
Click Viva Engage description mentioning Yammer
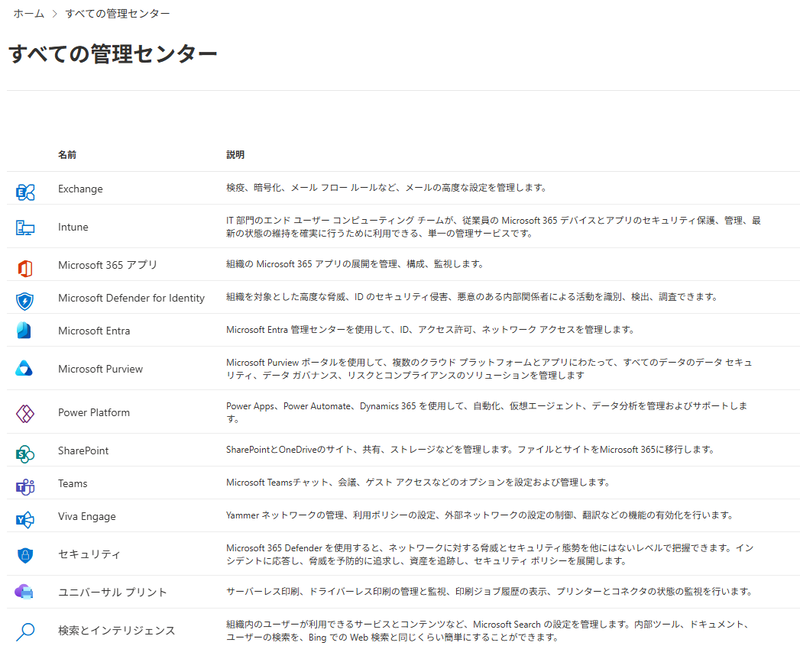click(x=480, y=515)
